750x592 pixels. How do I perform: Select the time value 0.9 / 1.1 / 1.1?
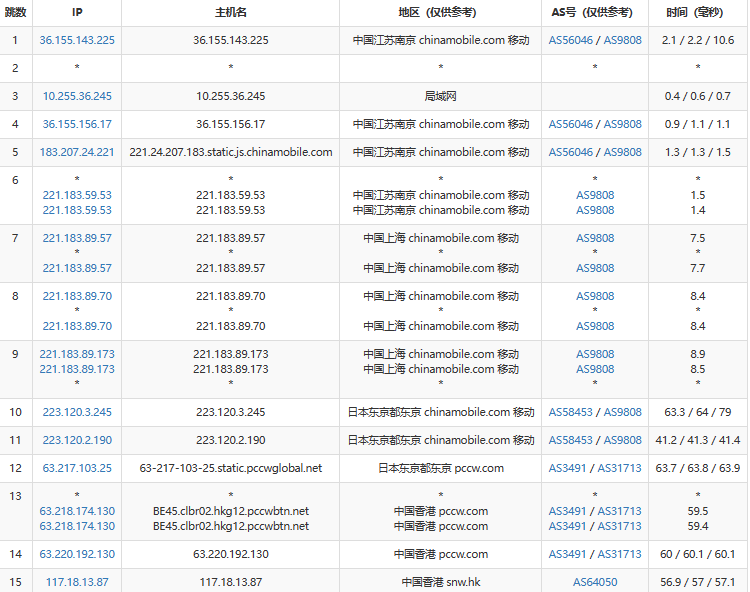pyautogui.click(x=698, y=124)
